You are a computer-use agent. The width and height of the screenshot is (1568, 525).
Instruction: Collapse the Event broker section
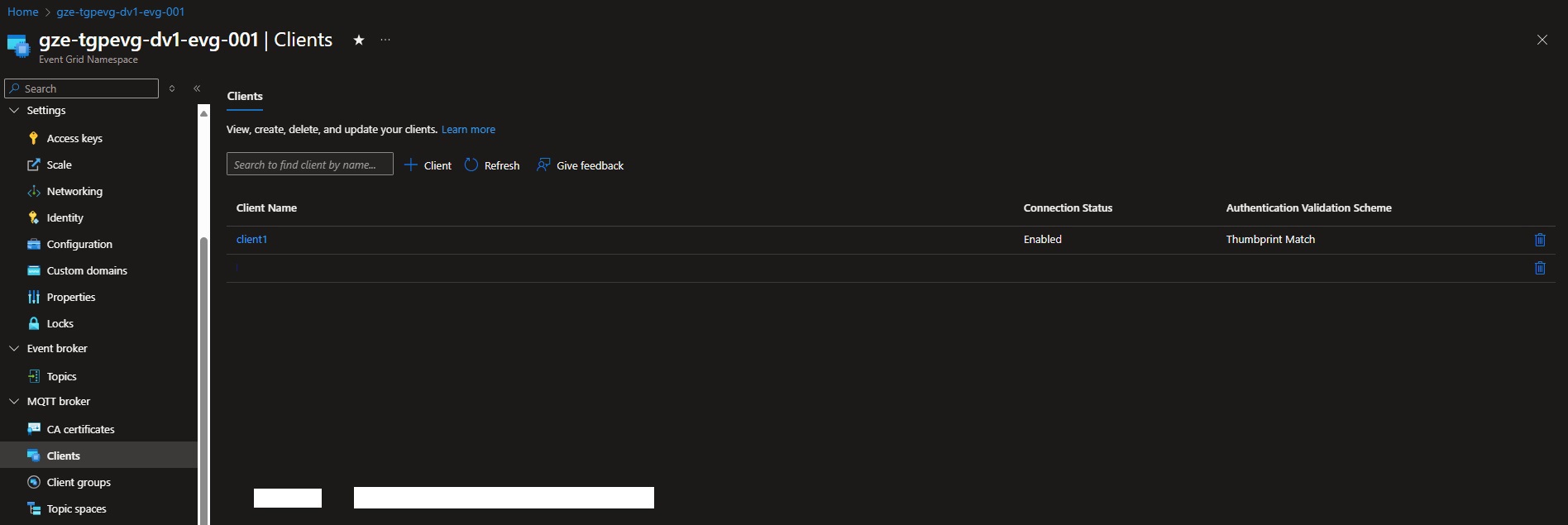(14, 348)
